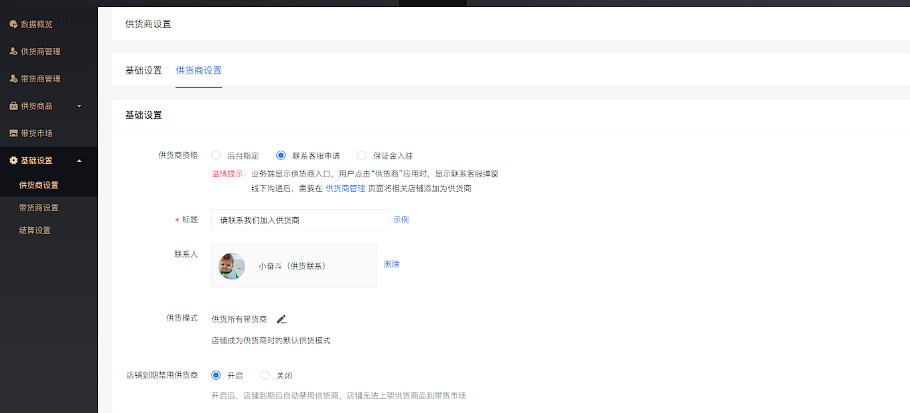Click the pencil icon to edit 供货模式
This screenshot has height=413, width=910.
click(x=281, y=318)
